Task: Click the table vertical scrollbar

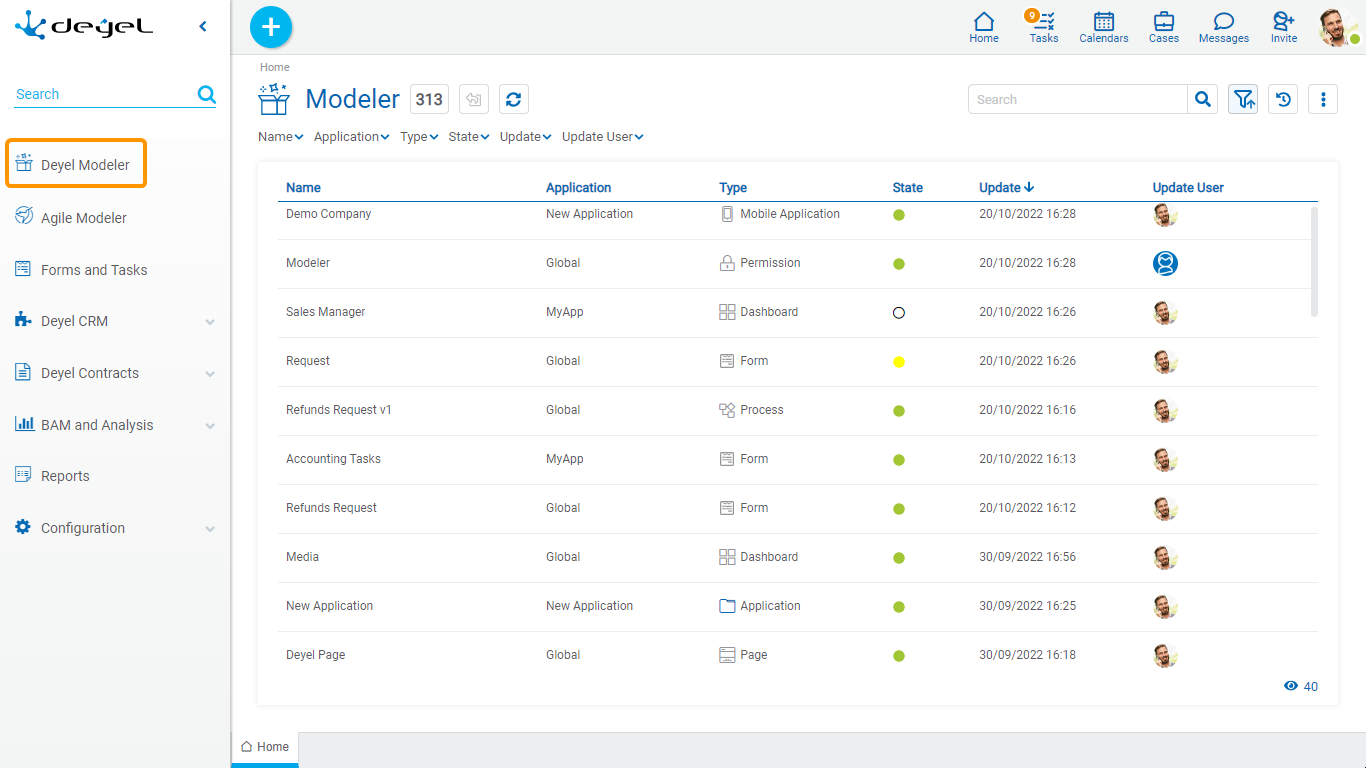Action: point(1314,262)
